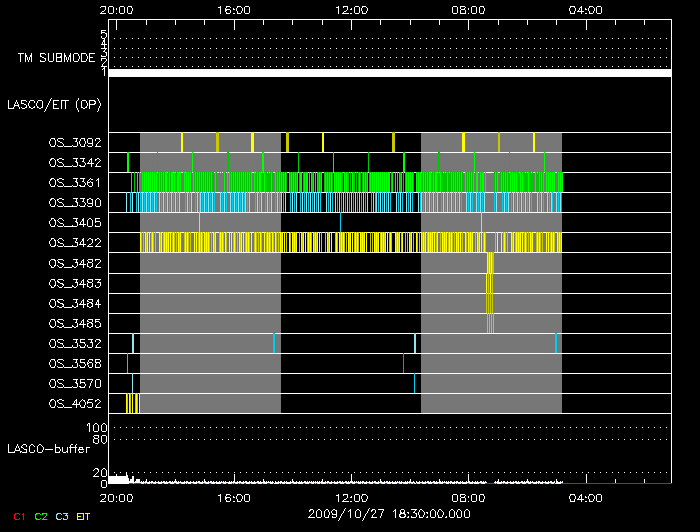Click the OS_4052 row label
The image size is (700, 532).
[74, 403]
